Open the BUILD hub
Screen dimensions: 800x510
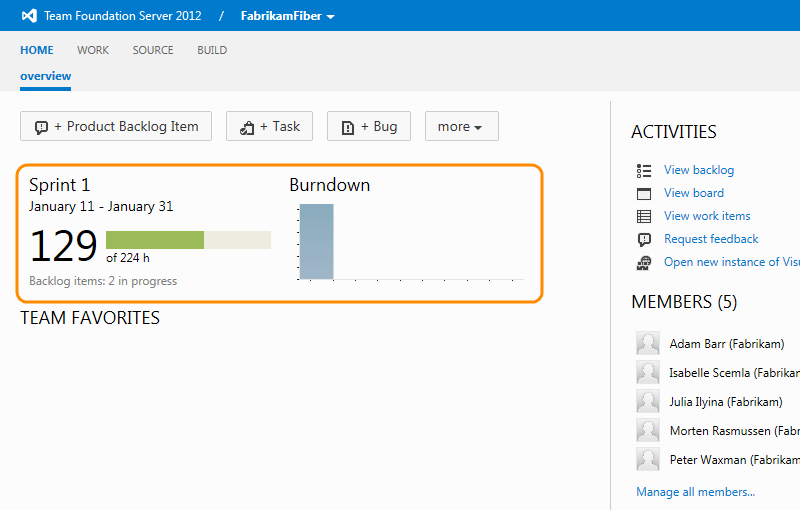212,50
